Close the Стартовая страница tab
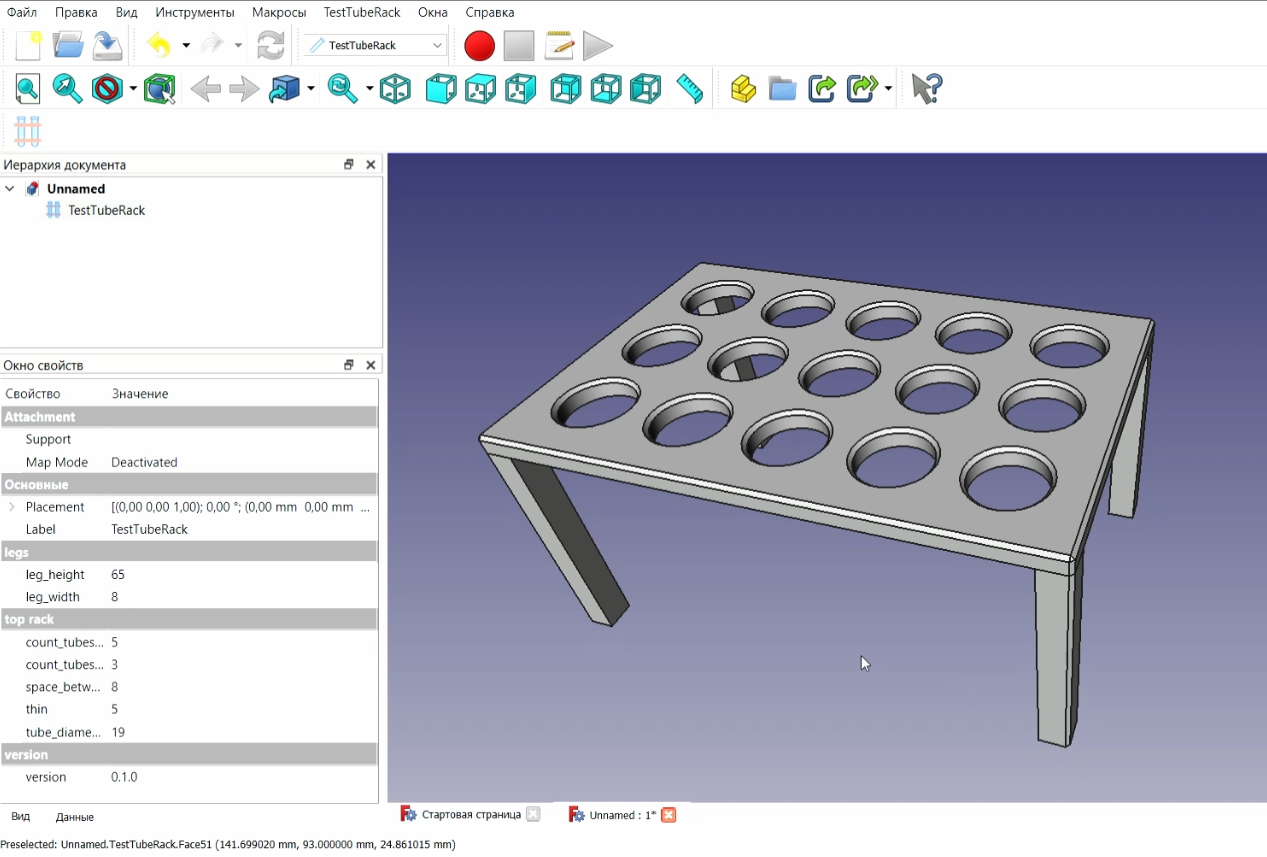 pyautogui.click(x=533, y=815)
